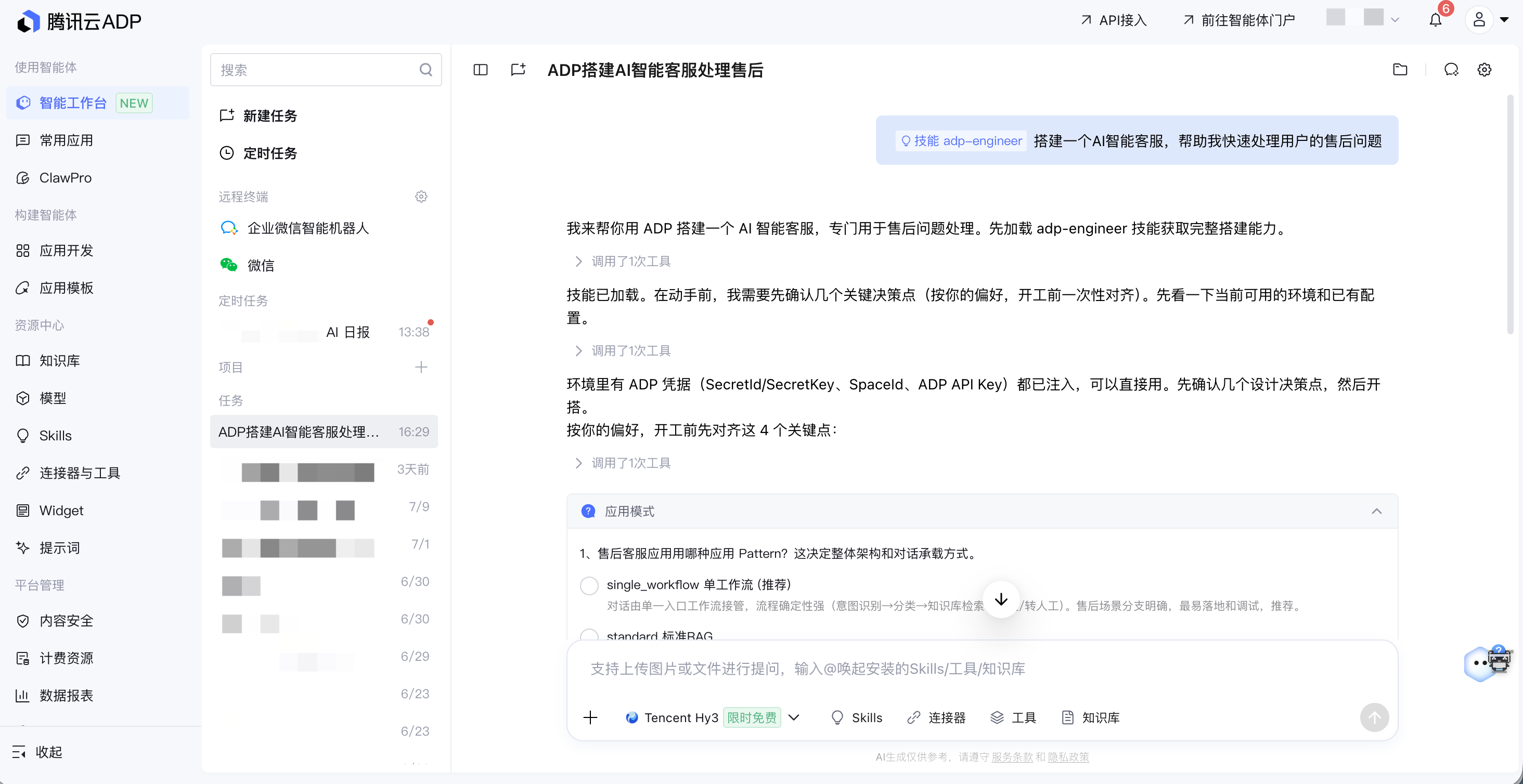Open AI 日报 scheduled task
Screen dimensions: 1523x784
pos(324,332)
